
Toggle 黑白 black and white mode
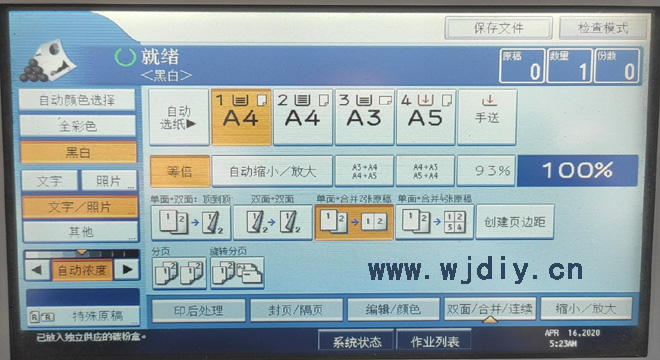pyautogui.click(x=78, y=152)
